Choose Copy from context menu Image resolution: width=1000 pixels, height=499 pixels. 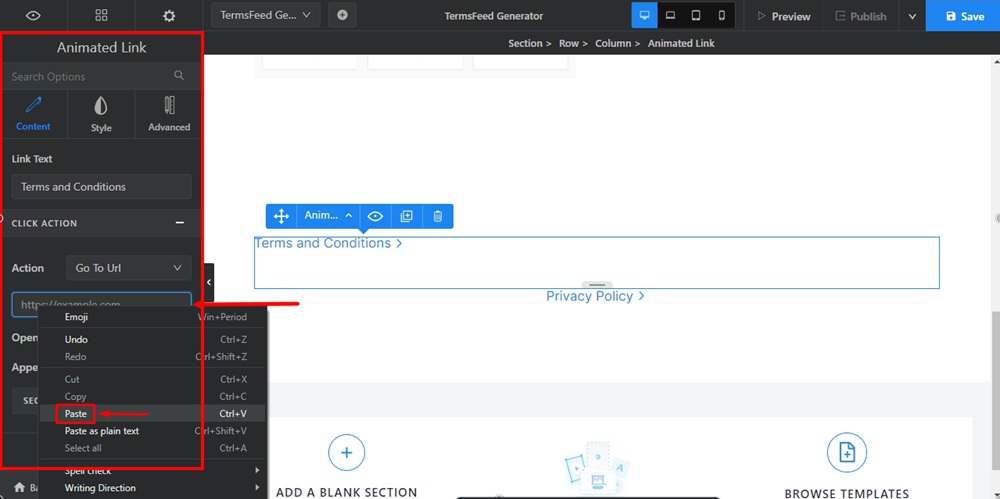tap(152, 396)
